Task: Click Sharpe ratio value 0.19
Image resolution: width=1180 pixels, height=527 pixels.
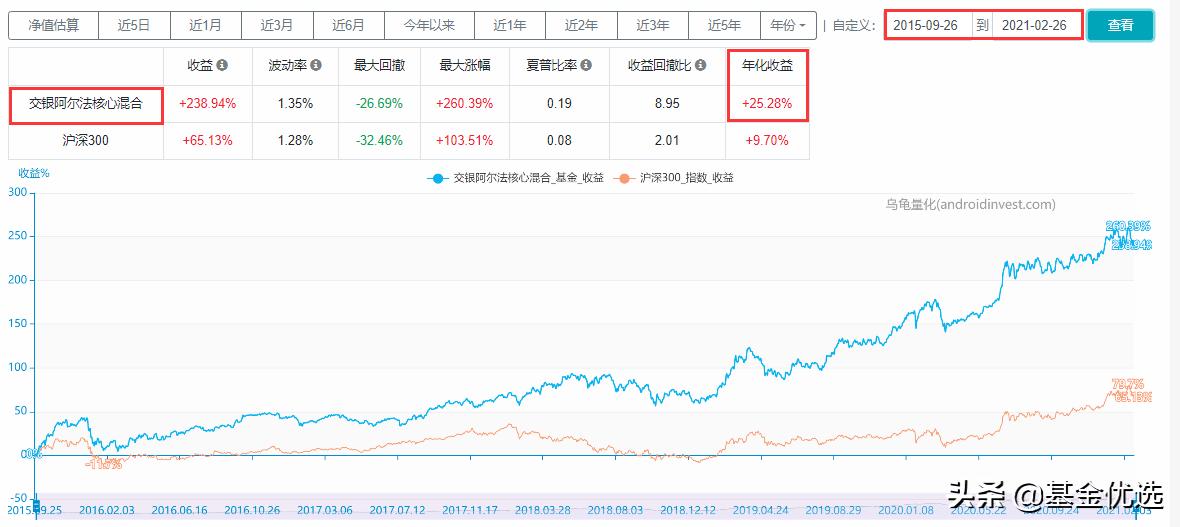Action: (x=559, y=105)
